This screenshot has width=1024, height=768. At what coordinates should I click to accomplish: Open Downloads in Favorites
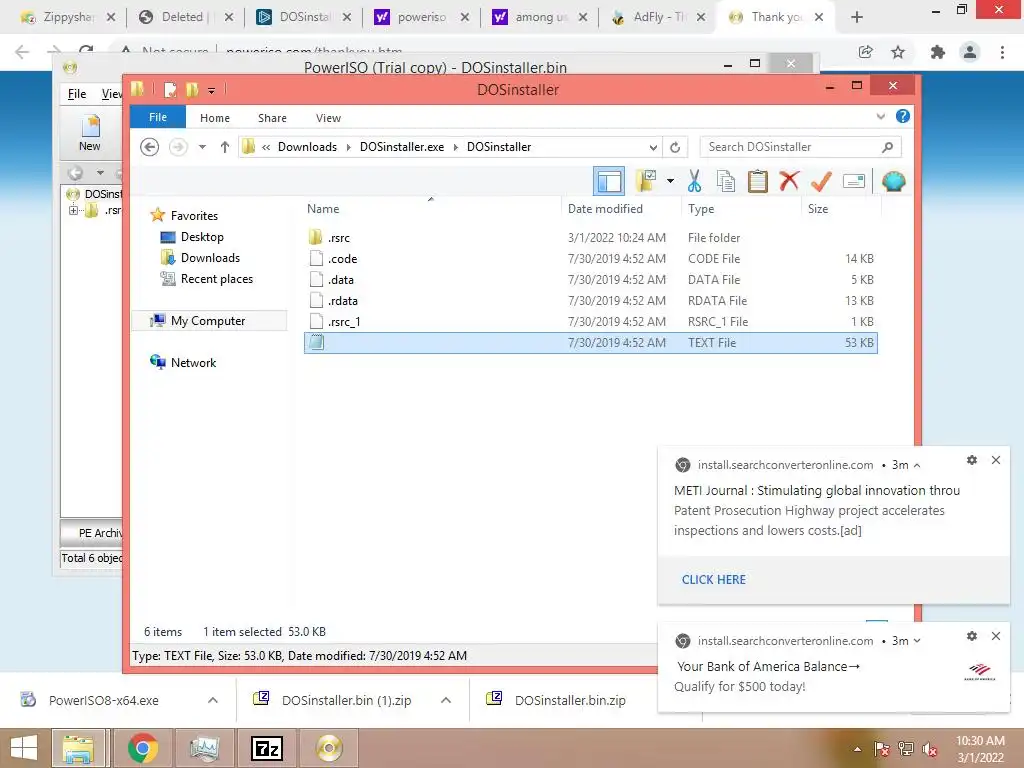click(x=210, y=258)
